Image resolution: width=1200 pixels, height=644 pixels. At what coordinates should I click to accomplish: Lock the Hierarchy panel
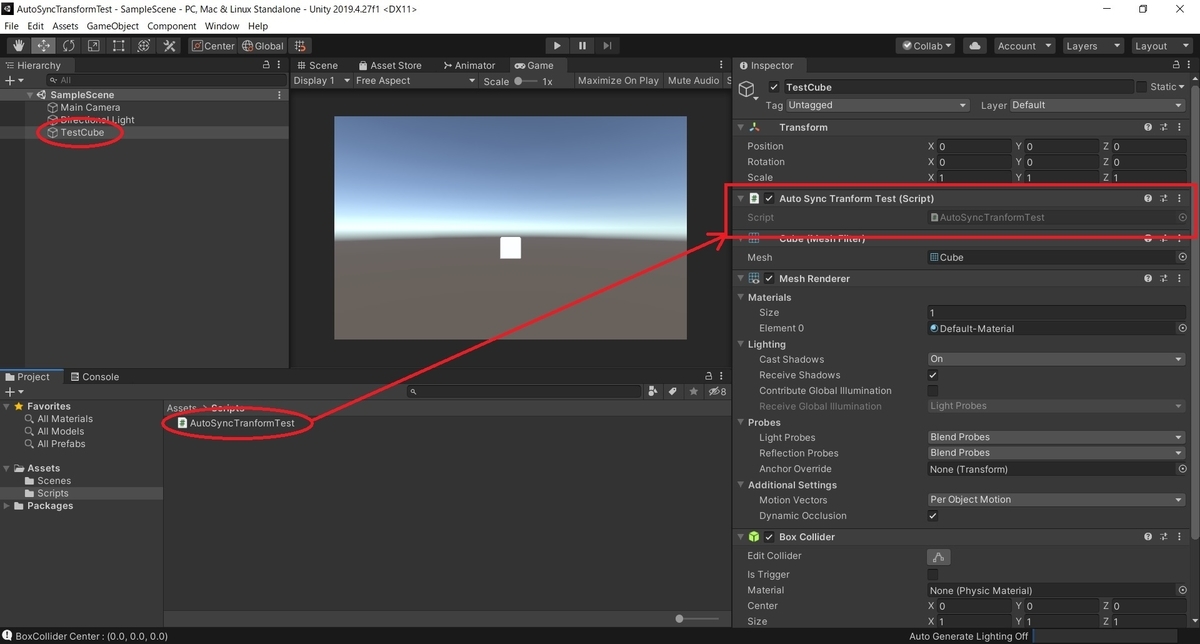click(x=266, y=65)
